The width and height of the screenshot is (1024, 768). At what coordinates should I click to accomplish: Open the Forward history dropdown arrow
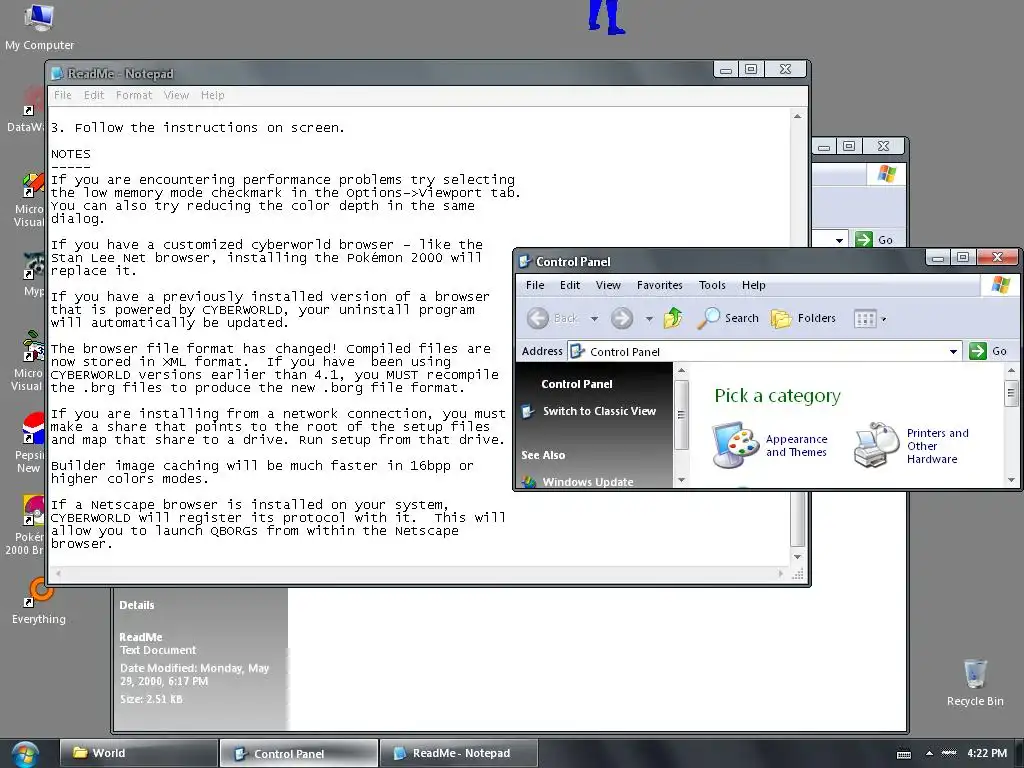(x=649, y=319)
